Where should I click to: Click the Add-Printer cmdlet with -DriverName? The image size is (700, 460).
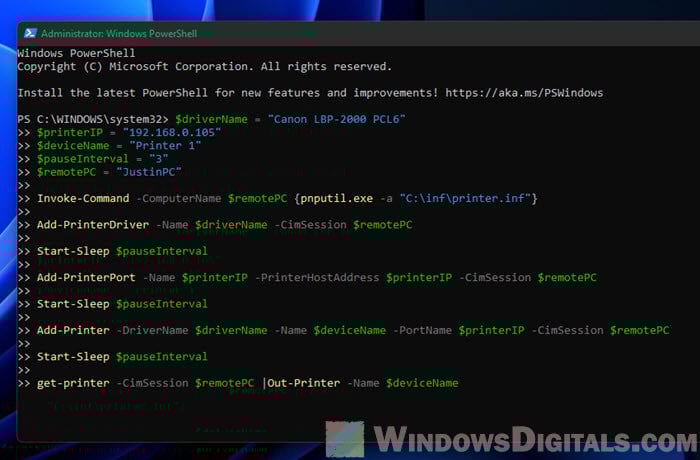point(73,330)
